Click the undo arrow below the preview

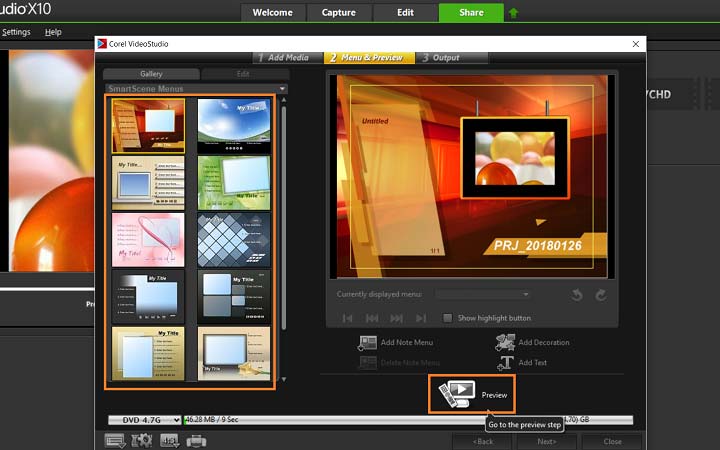(x=578, y=295)
